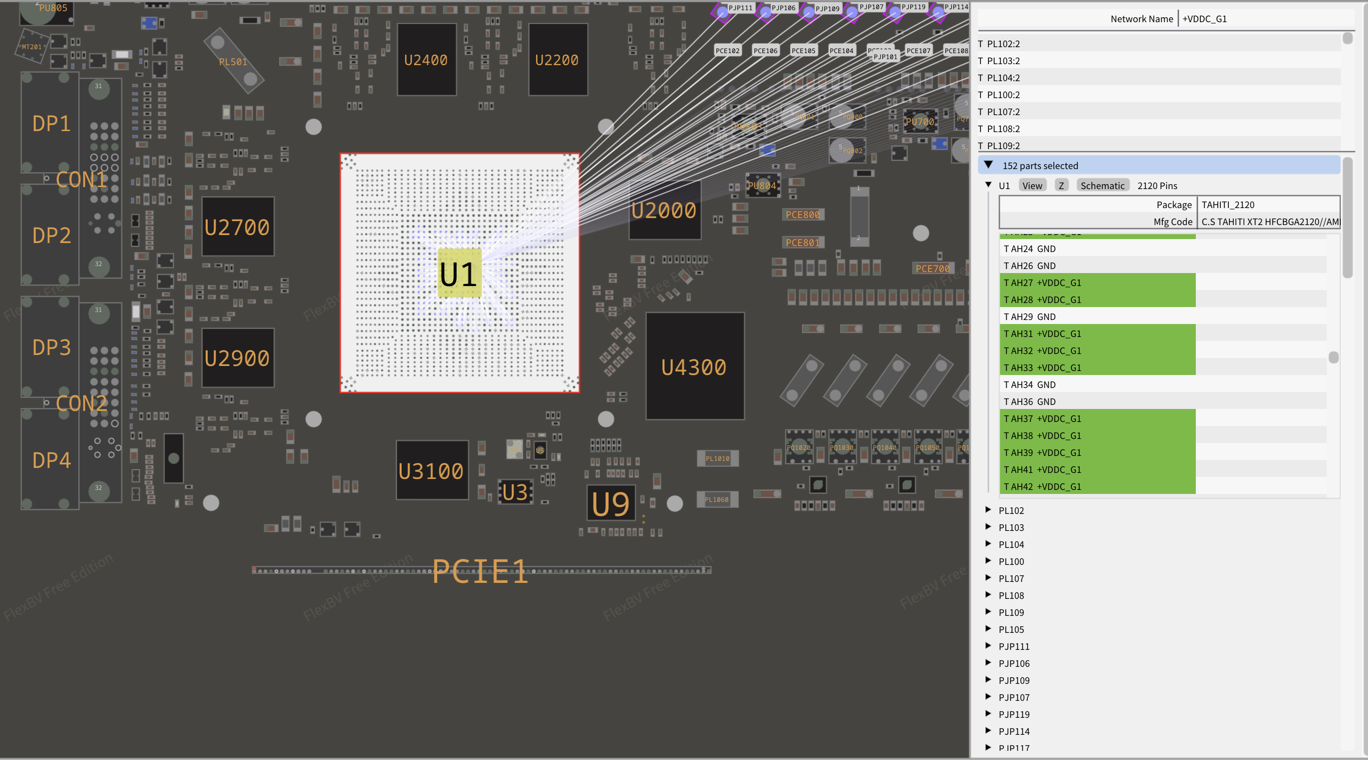Select PL104:2 in the net pin list
The height and width of the screenshot is (760, 1368).
point(1004,78)
